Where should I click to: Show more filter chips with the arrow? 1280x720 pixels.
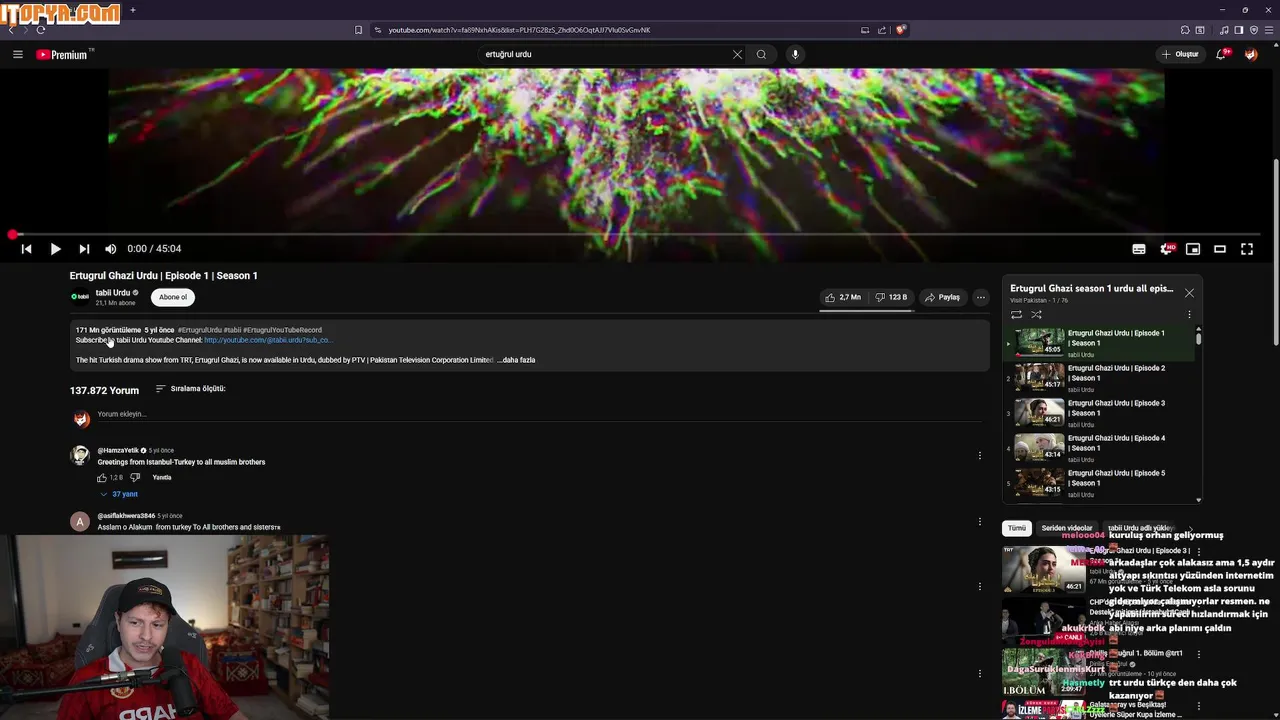click(1190, 528)
